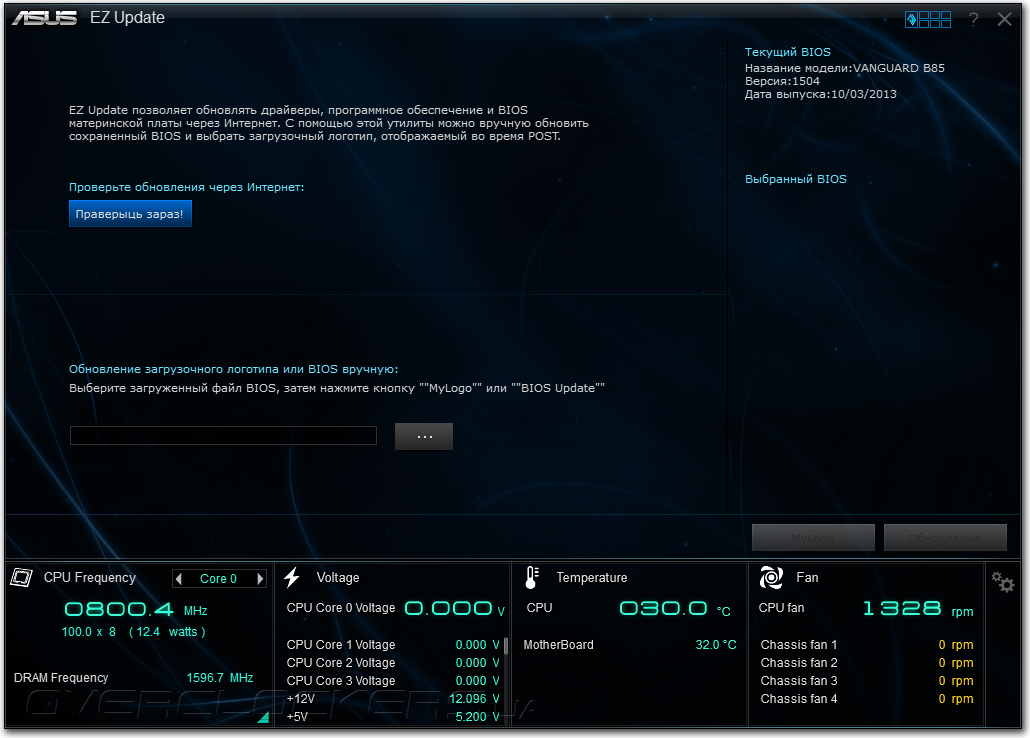
Task: Click the Выбранный BIOS heading
Action: 795,179
